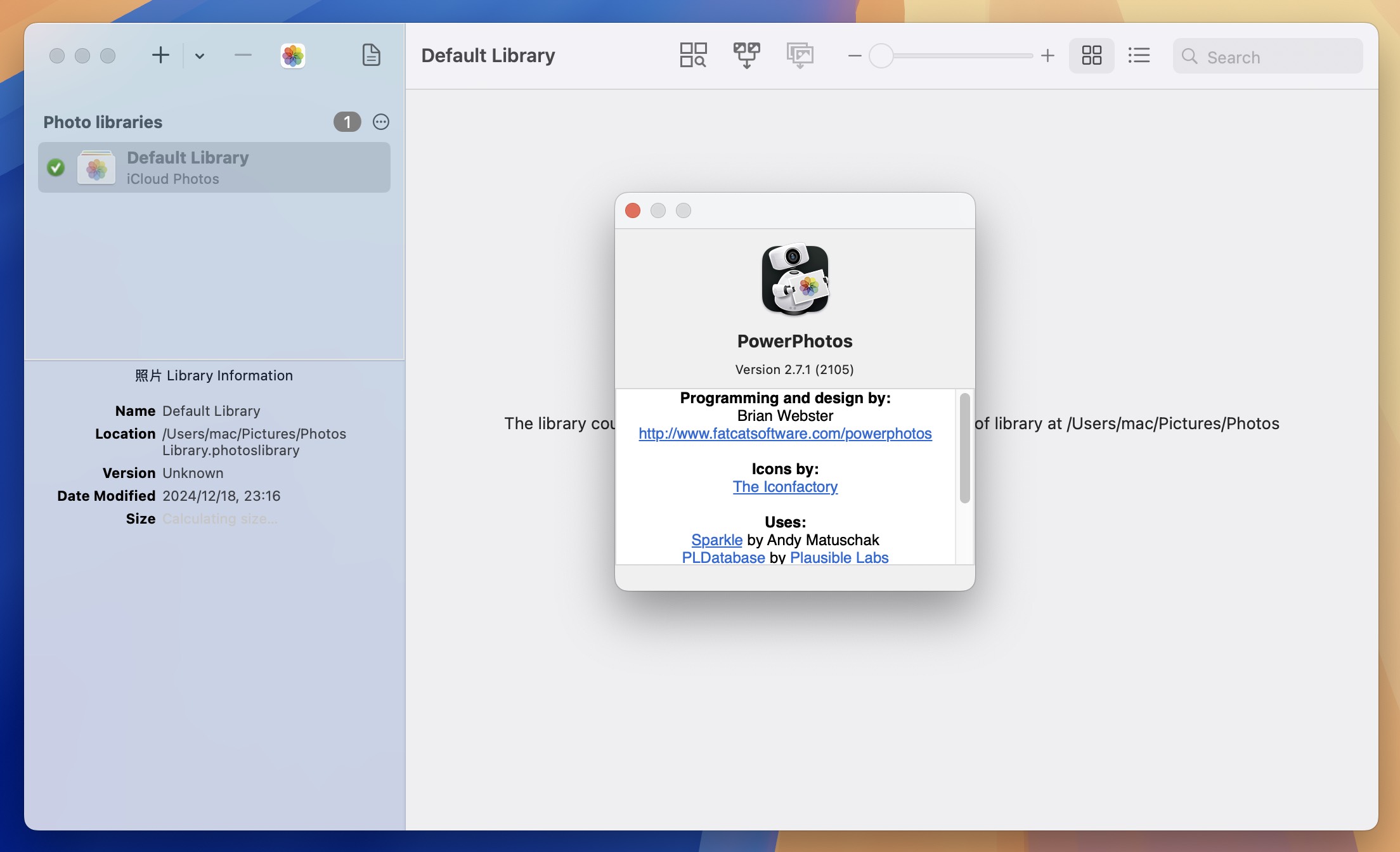Click the import photos toolbar icon
The image size is (1400, 852).
800,55
